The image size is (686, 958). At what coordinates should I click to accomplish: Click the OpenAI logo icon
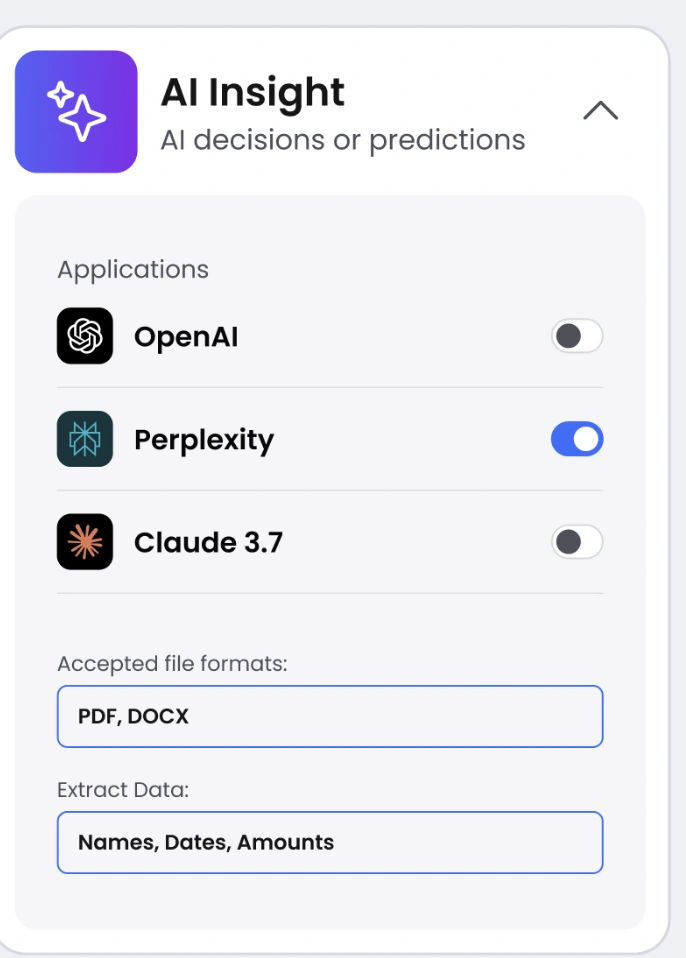[x=85, y=336]
